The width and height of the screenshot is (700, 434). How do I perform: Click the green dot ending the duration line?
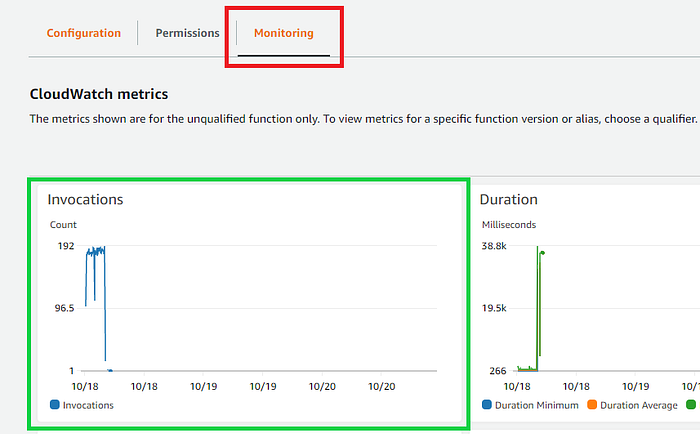[x=542, y=253]
